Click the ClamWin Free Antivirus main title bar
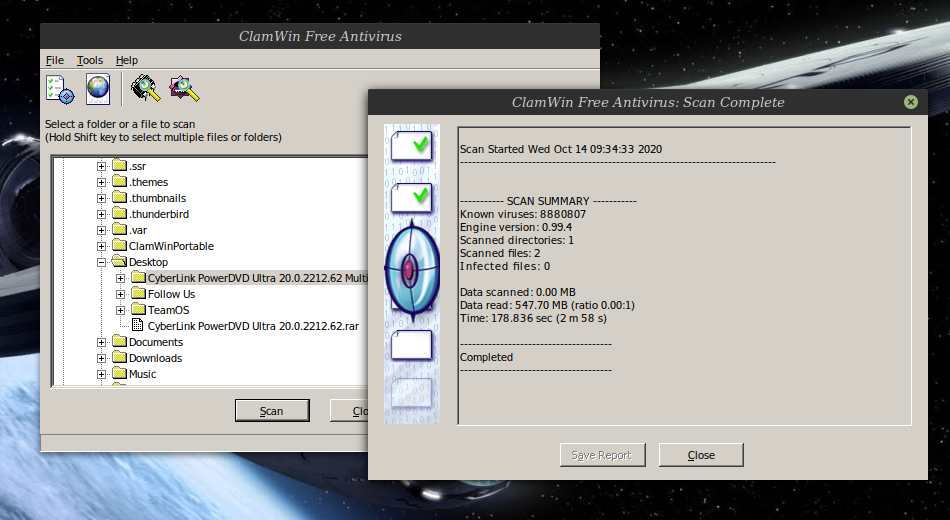Screen dimensions: 950x520 [320, 36]
